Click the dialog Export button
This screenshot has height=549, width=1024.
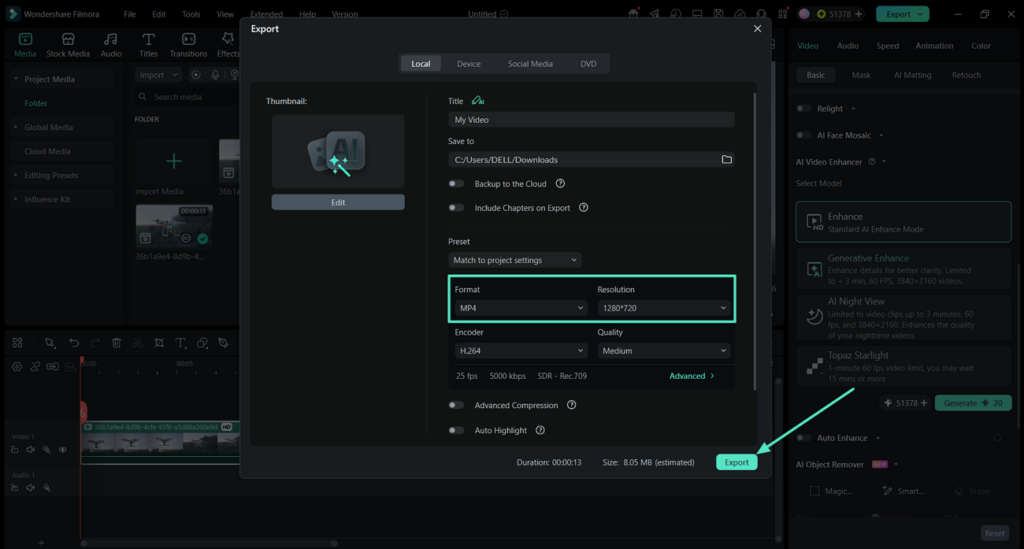[x=736, y=462]
